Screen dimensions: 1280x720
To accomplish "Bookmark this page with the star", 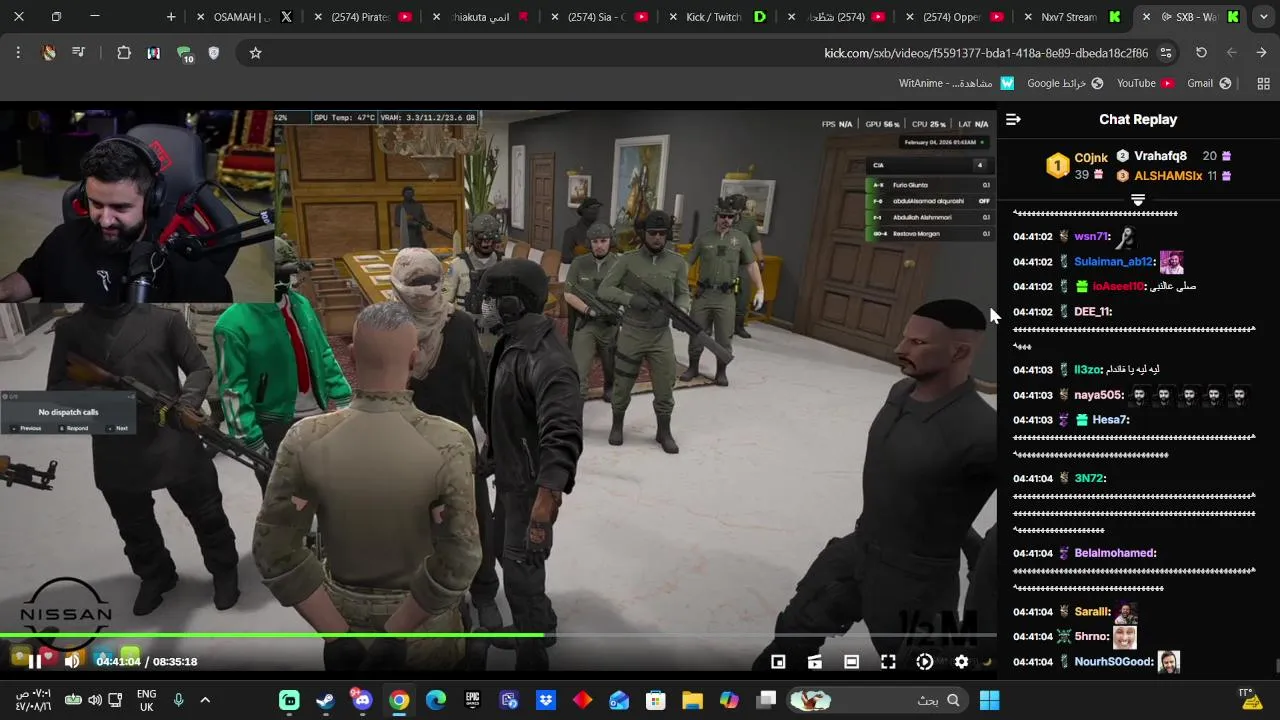I will (x=255, y=53).
